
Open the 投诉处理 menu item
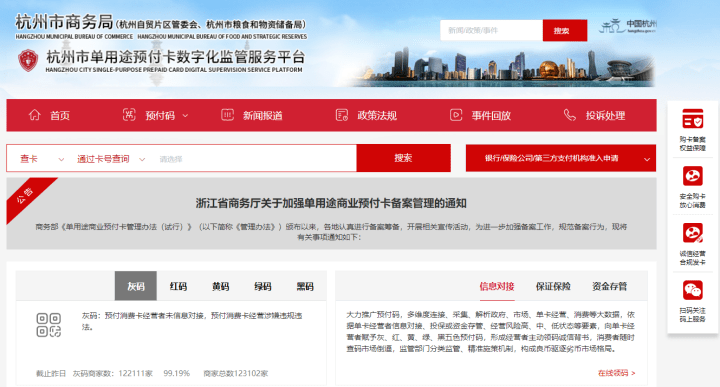coord(605,116)
